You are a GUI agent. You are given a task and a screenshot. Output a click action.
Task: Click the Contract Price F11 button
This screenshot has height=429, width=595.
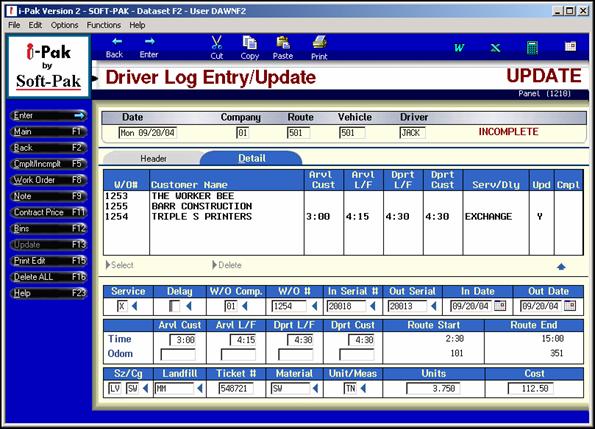(x=49, y=212)
